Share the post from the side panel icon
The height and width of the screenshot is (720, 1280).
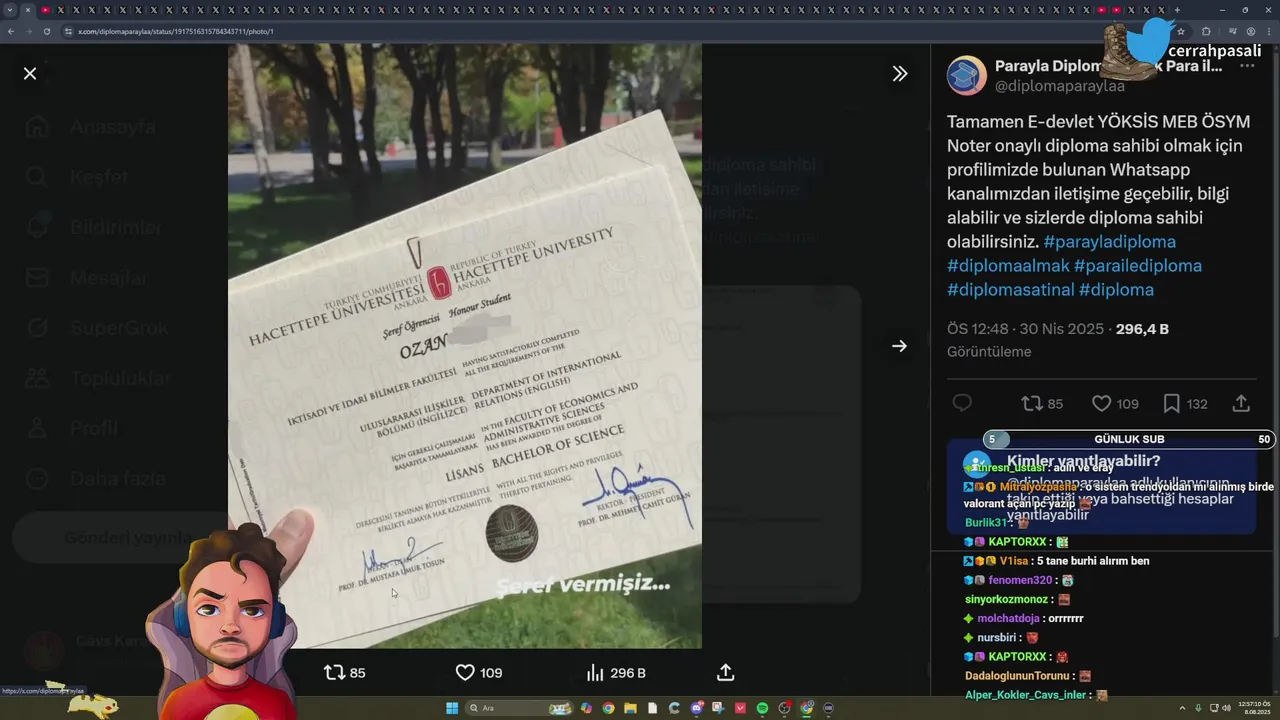[1241, 403]
